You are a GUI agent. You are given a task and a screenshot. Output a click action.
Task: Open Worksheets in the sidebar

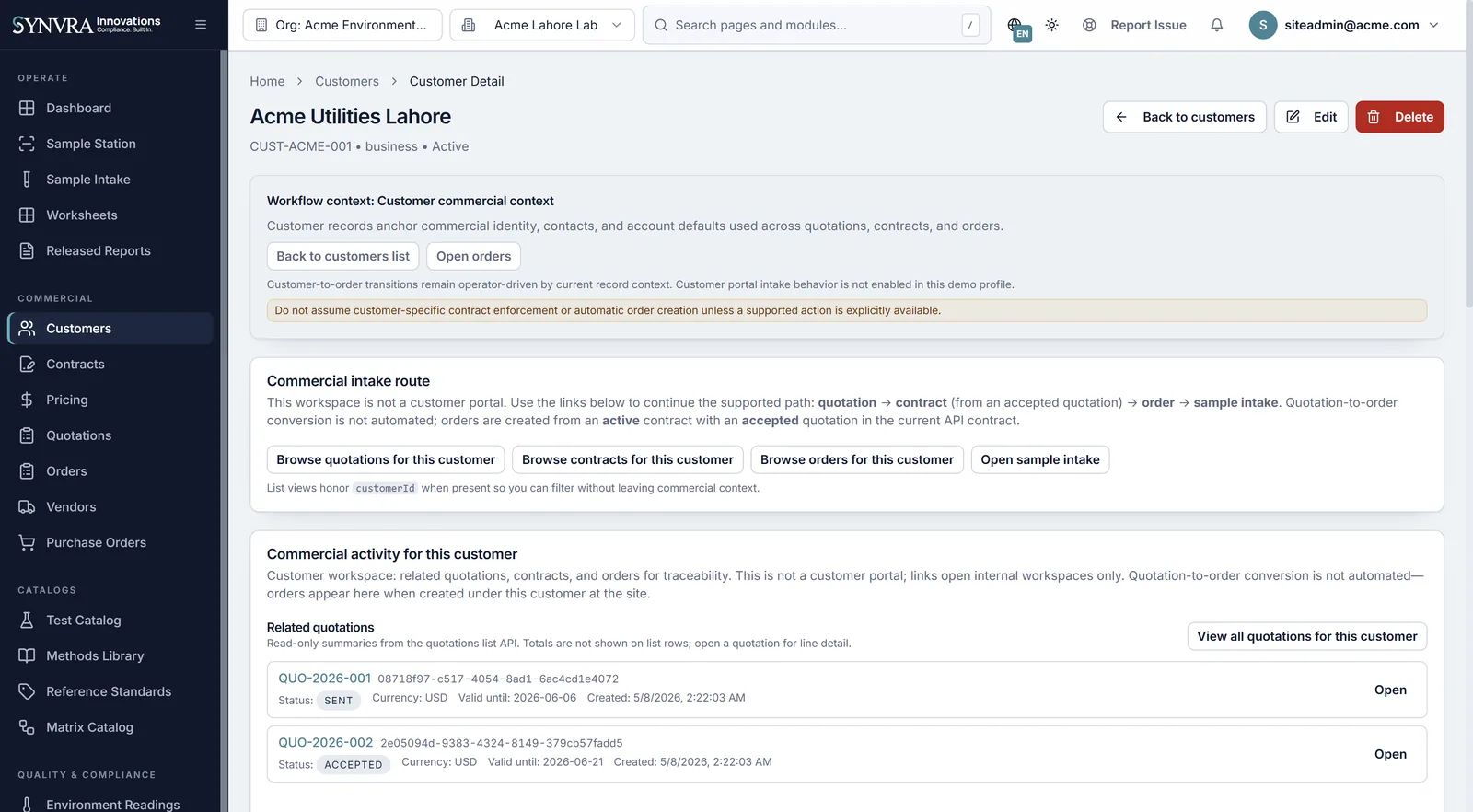coord(110,215)
